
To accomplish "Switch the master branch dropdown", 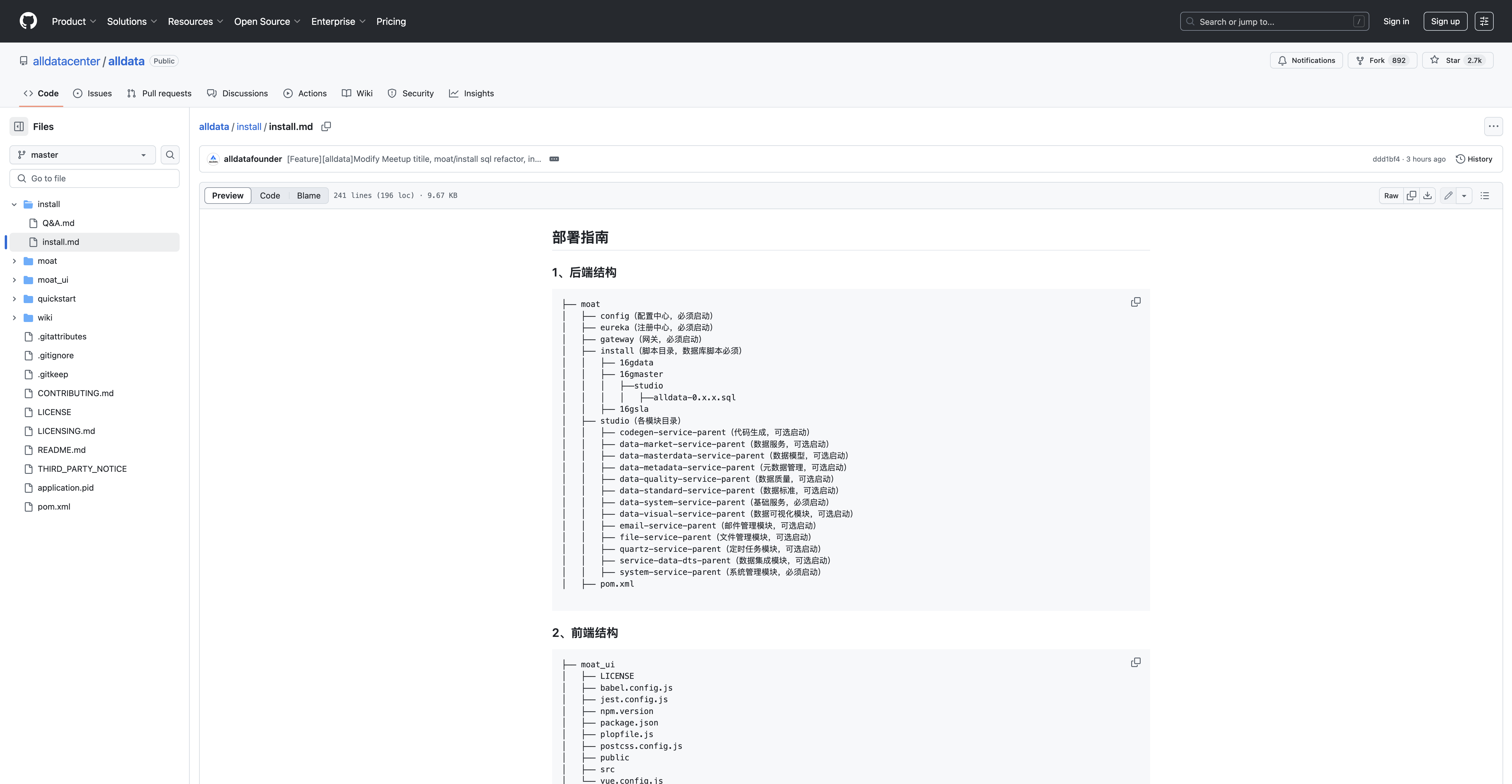I will [x=83, y=155].
